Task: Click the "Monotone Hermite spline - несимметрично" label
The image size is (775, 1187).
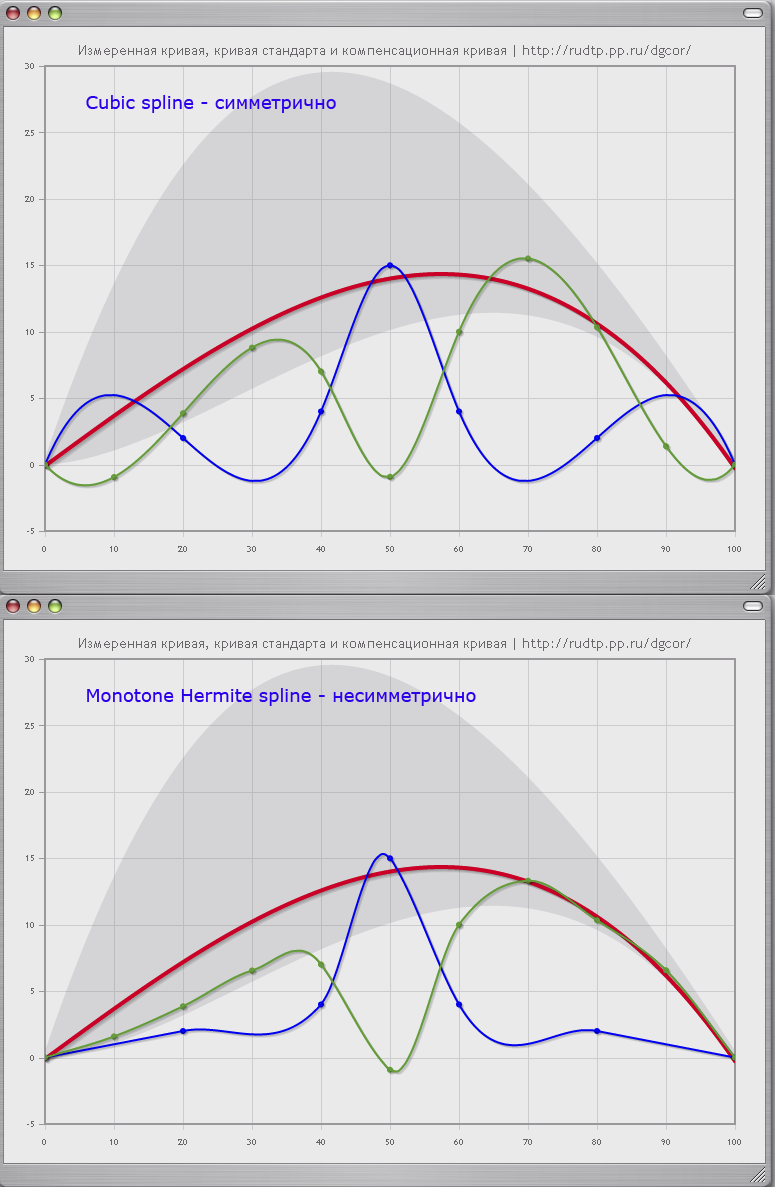Action: 280,696
